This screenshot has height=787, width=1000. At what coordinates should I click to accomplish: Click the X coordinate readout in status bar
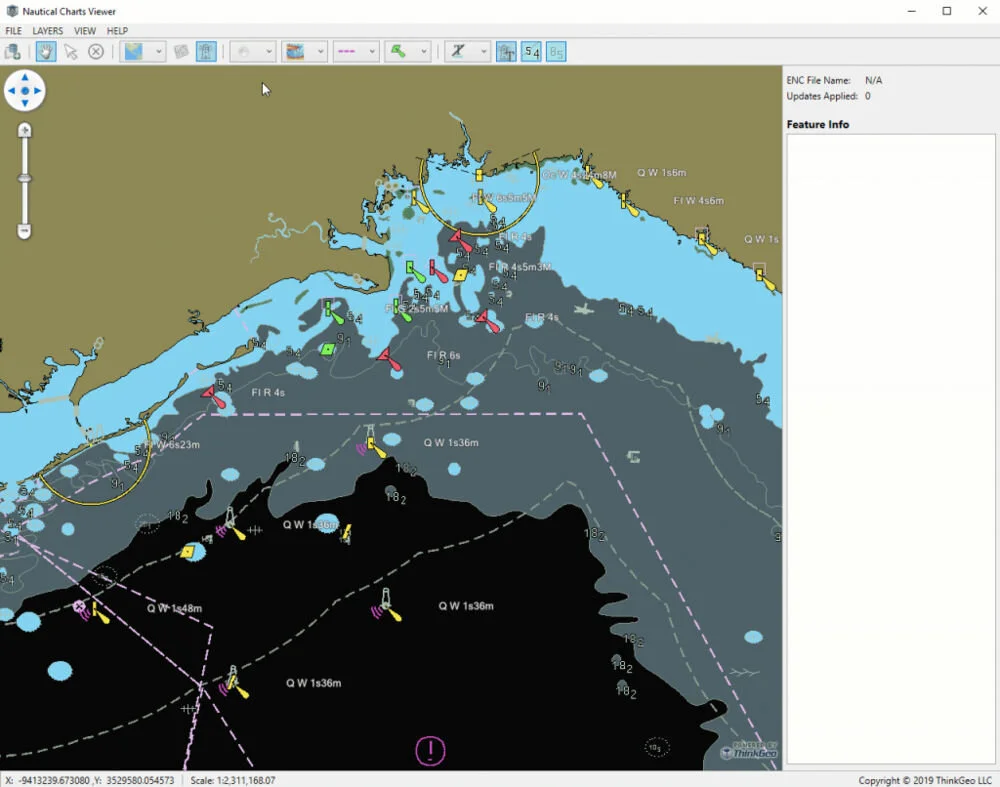tap(48, 780)
